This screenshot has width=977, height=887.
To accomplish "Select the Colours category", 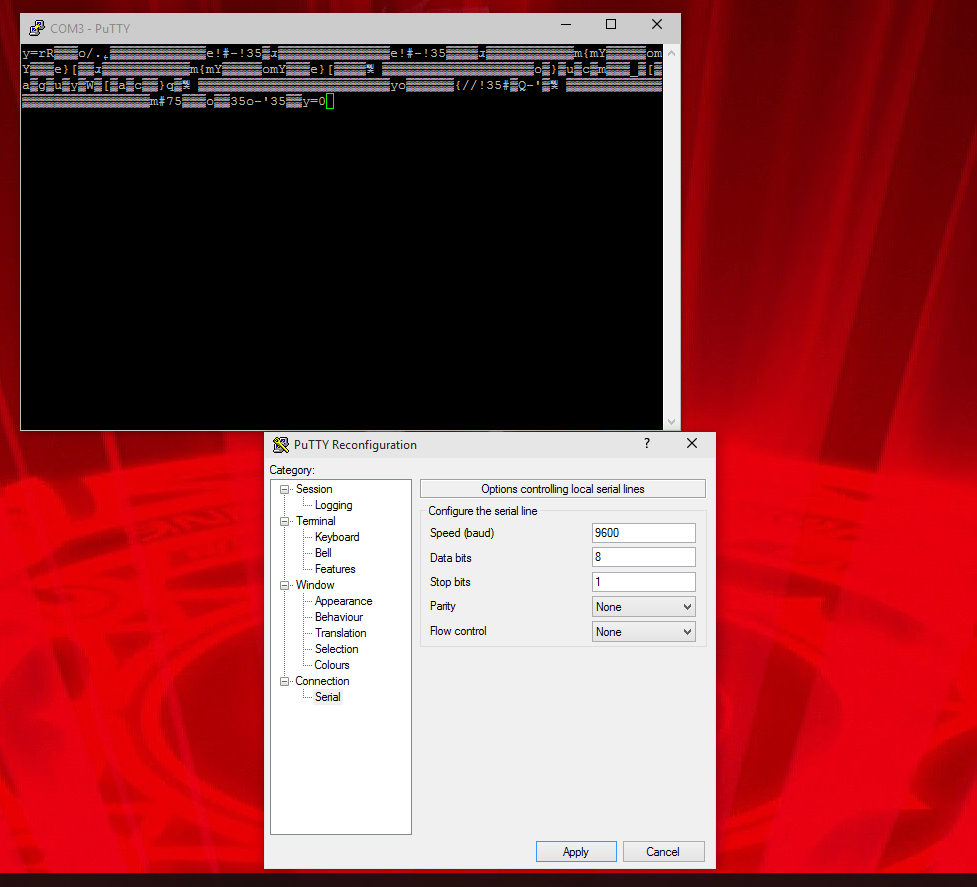I will 331,665.
